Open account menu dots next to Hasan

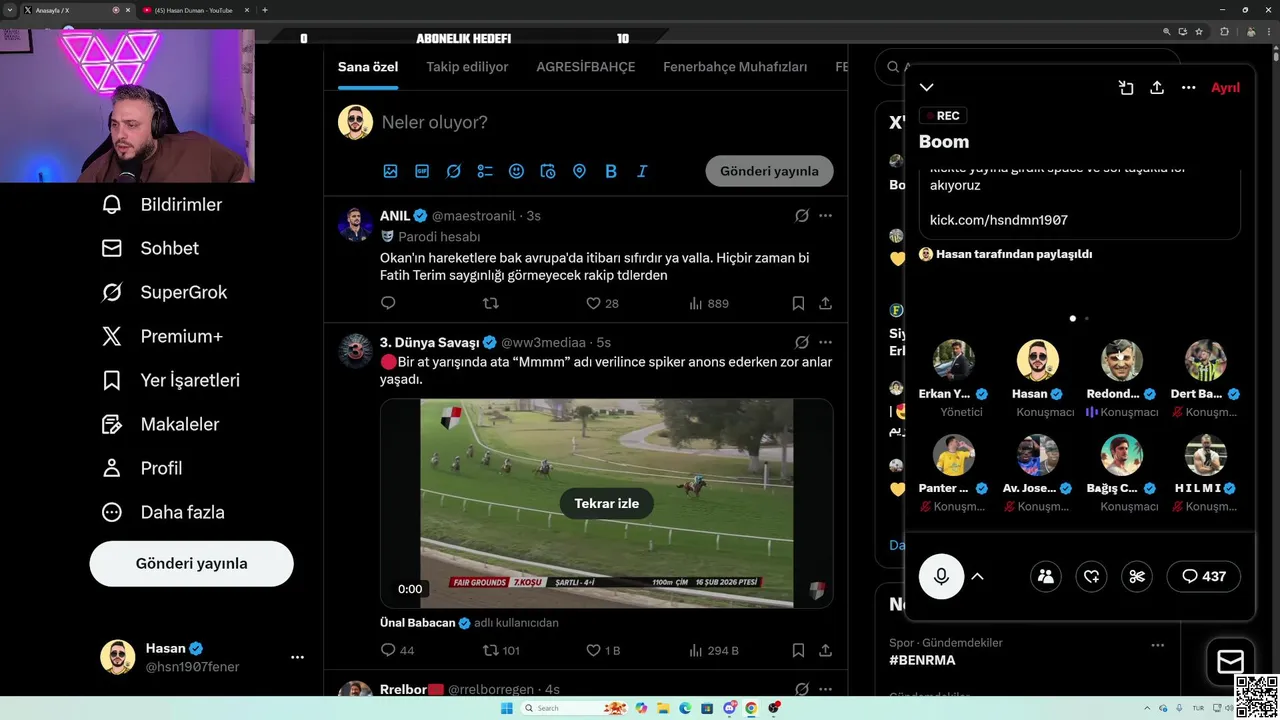pyautogui.click(x=297, y=657)
